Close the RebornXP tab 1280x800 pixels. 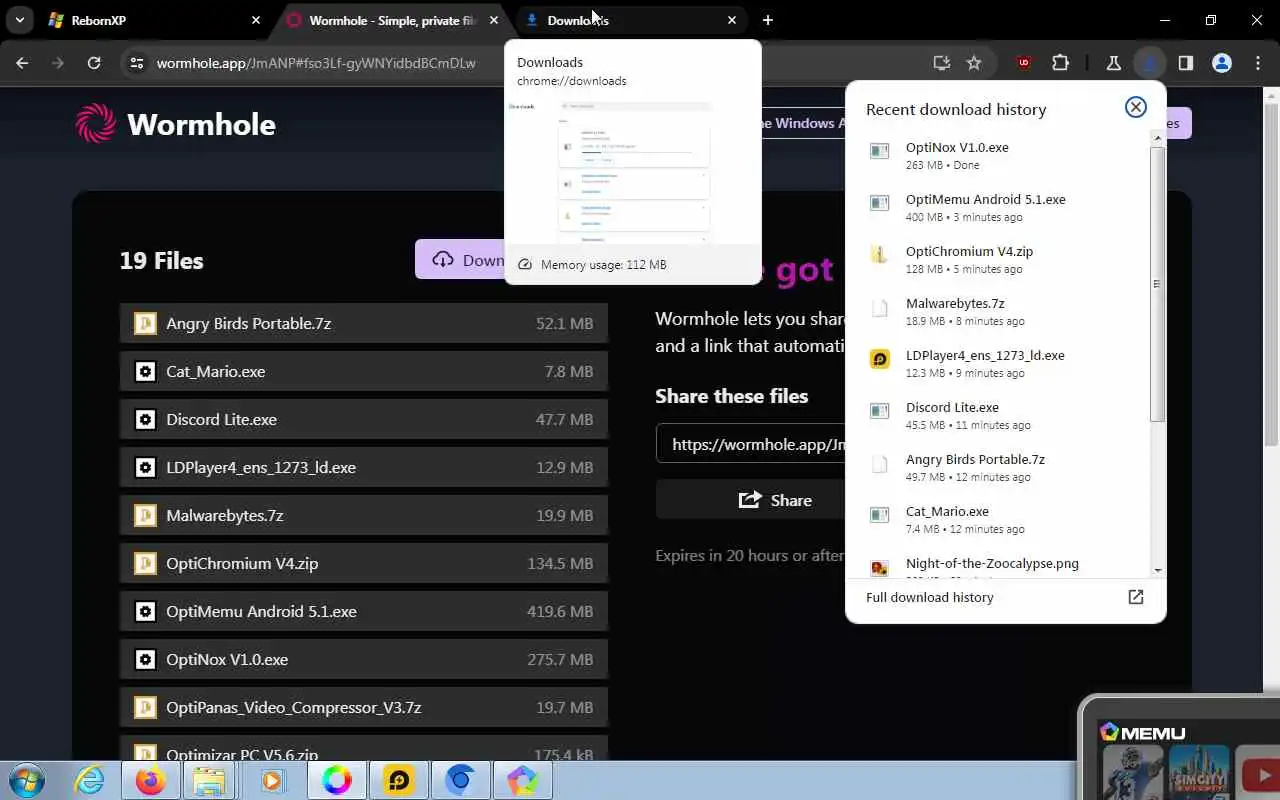pos(256,20)
